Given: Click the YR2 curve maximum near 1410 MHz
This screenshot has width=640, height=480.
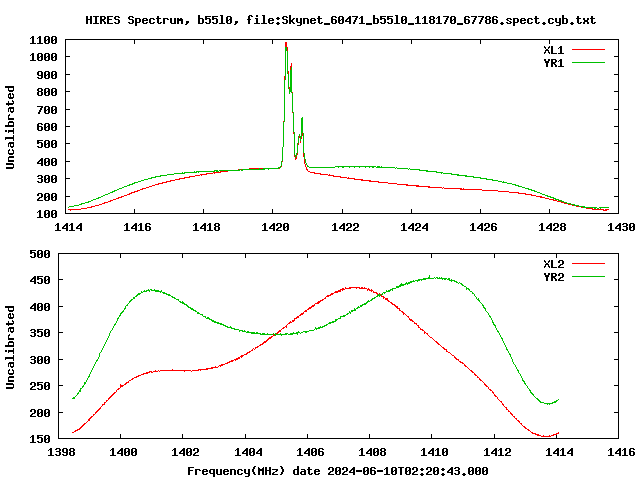Looking at the screenshot, I should tap(431, 278).
